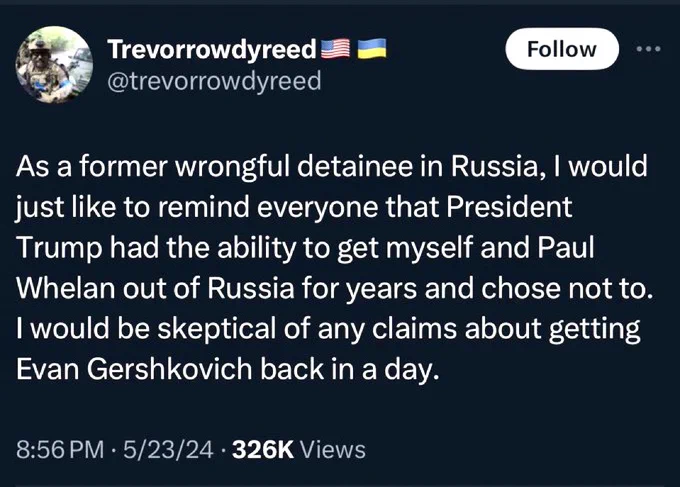This screenshot has width=680, height=487.
Task: Click the Follow button
Action: 562,49
